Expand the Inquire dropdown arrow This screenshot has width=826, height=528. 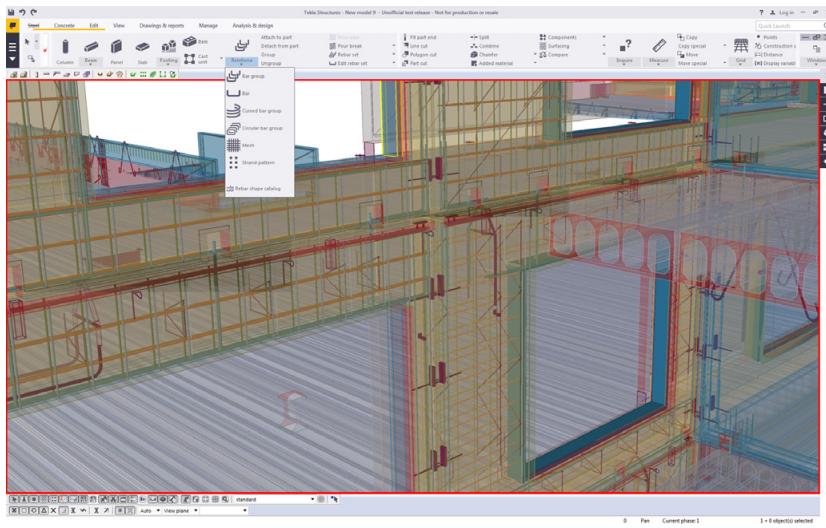tap(625, 65)
